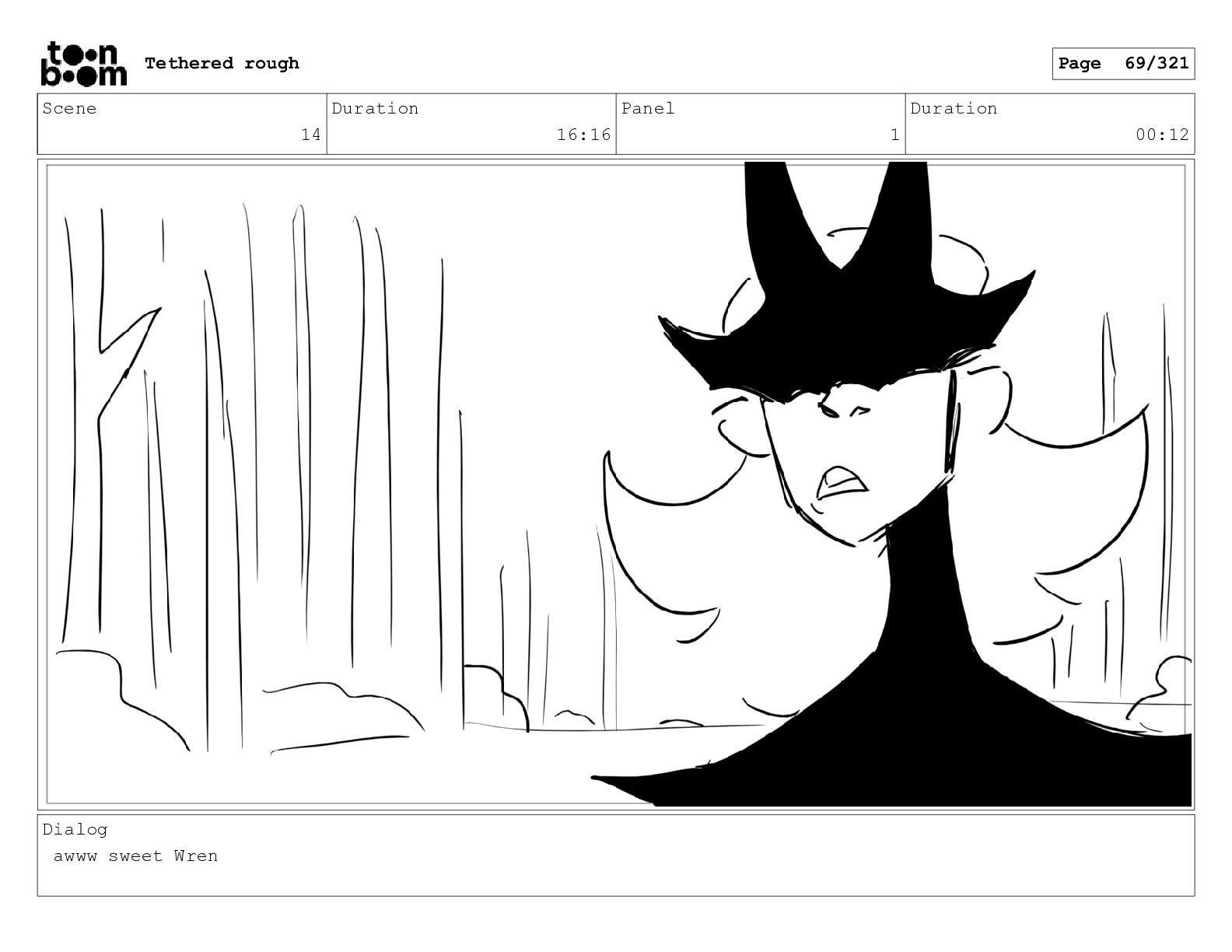Click the Toon Boom logo

83,63
